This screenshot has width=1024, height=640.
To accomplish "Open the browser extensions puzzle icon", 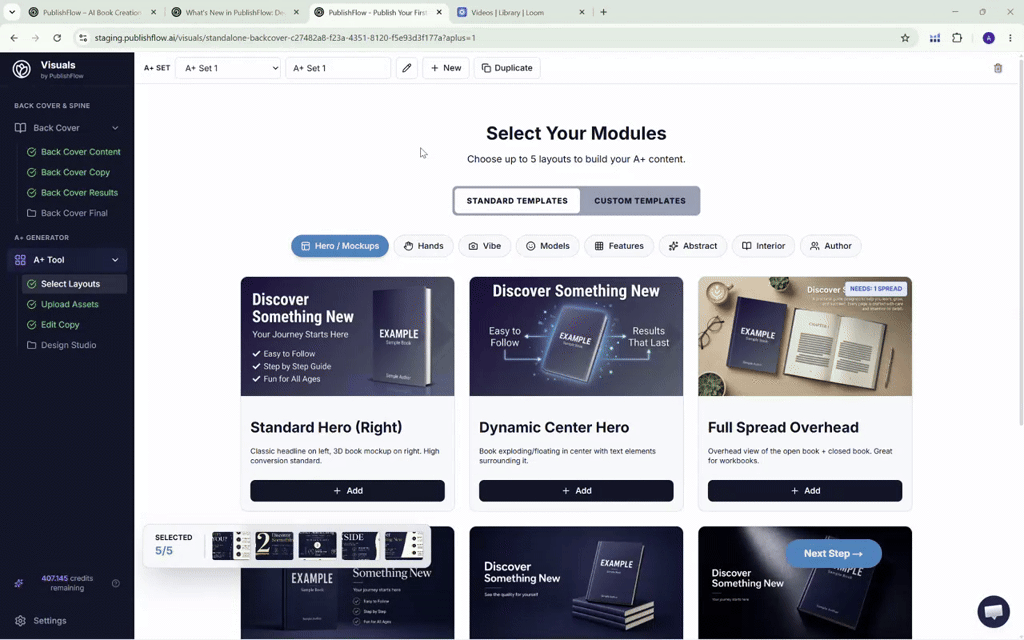I will point(957,38).
